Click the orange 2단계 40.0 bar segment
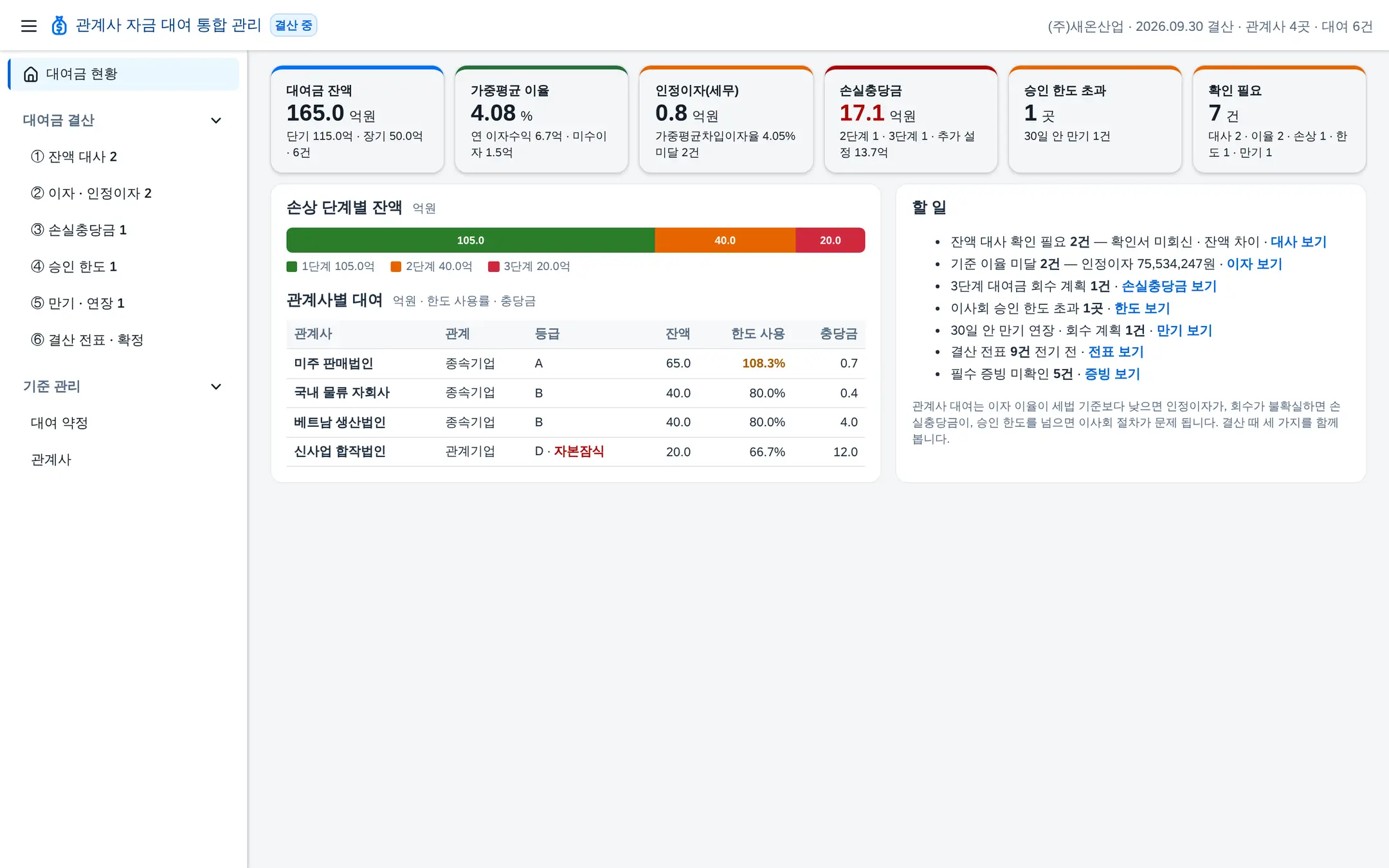1389x868 pixels. click(x=725, y=240)
